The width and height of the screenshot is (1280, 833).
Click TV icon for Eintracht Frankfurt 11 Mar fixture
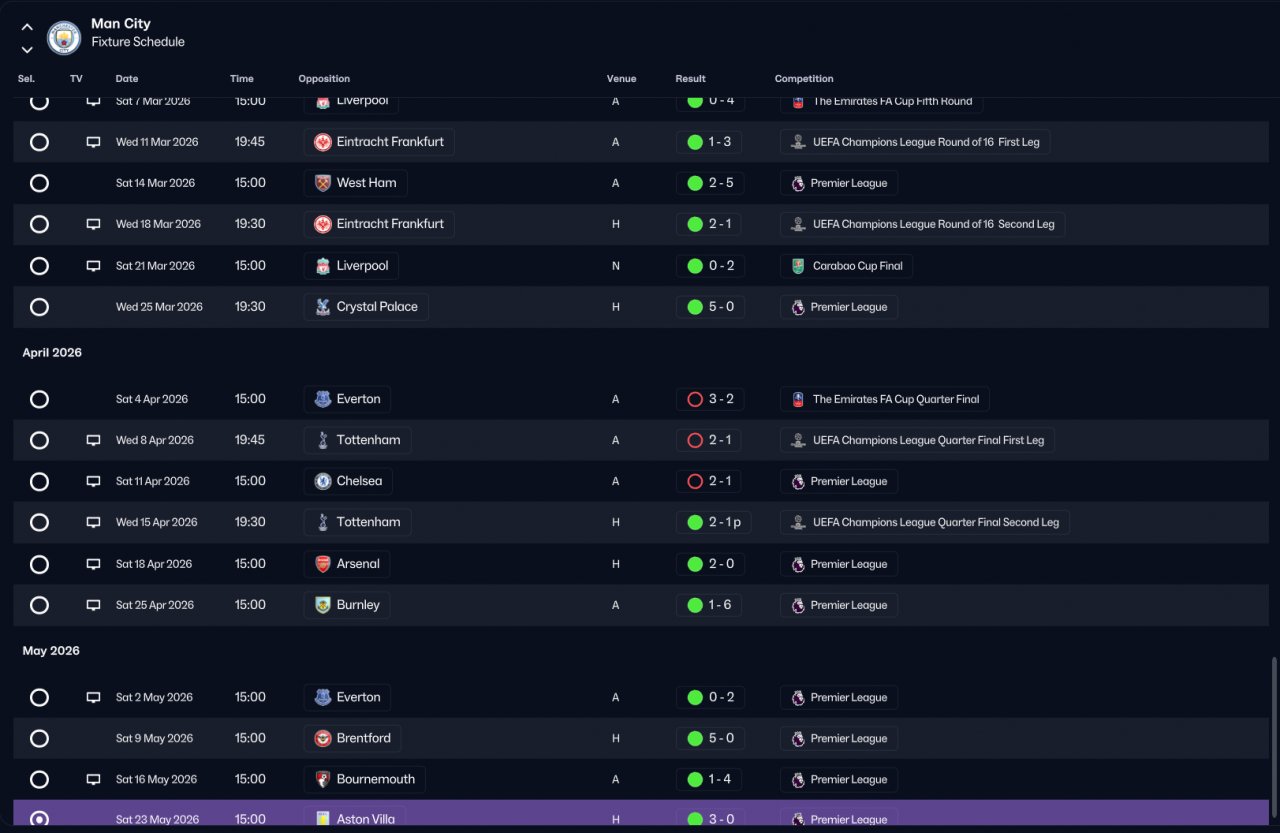tap(93, 142)
